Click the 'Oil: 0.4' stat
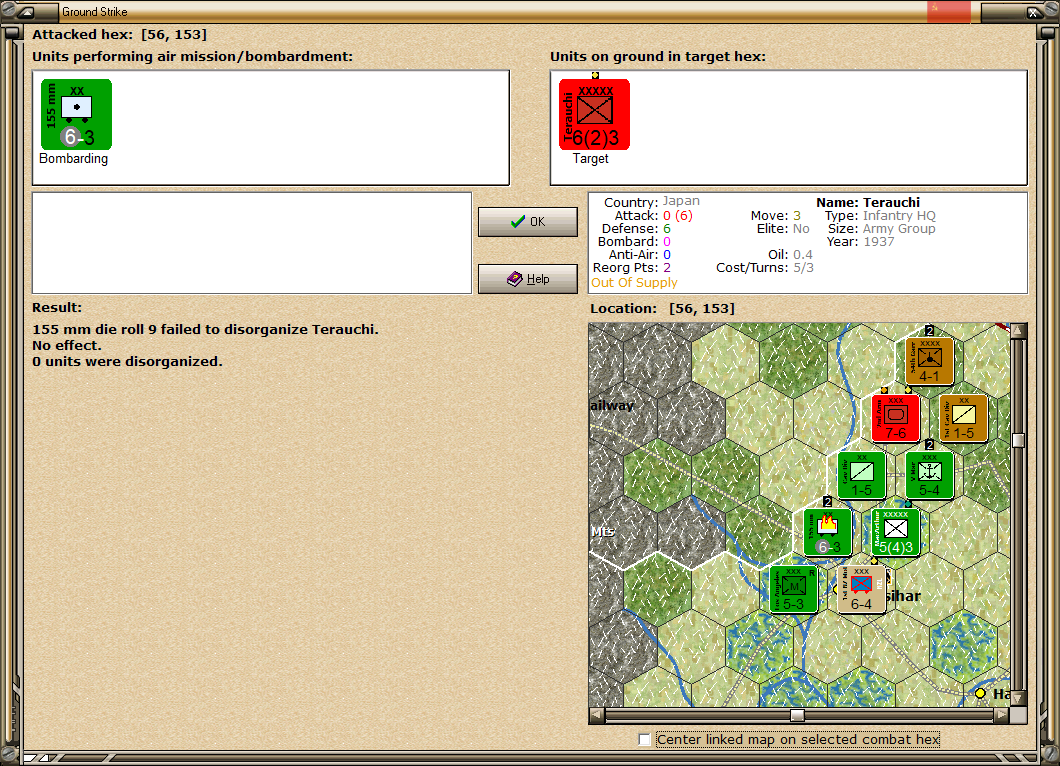Image resolution: width=1060 pixels, height=766 pixels. point(790,255)
